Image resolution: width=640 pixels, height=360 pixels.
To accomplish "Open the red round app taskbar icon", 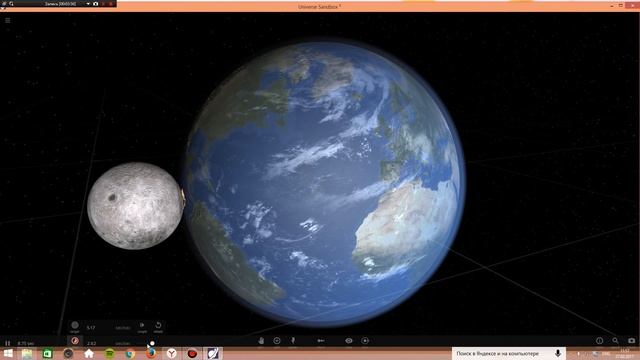I will (x=192, y=353).
